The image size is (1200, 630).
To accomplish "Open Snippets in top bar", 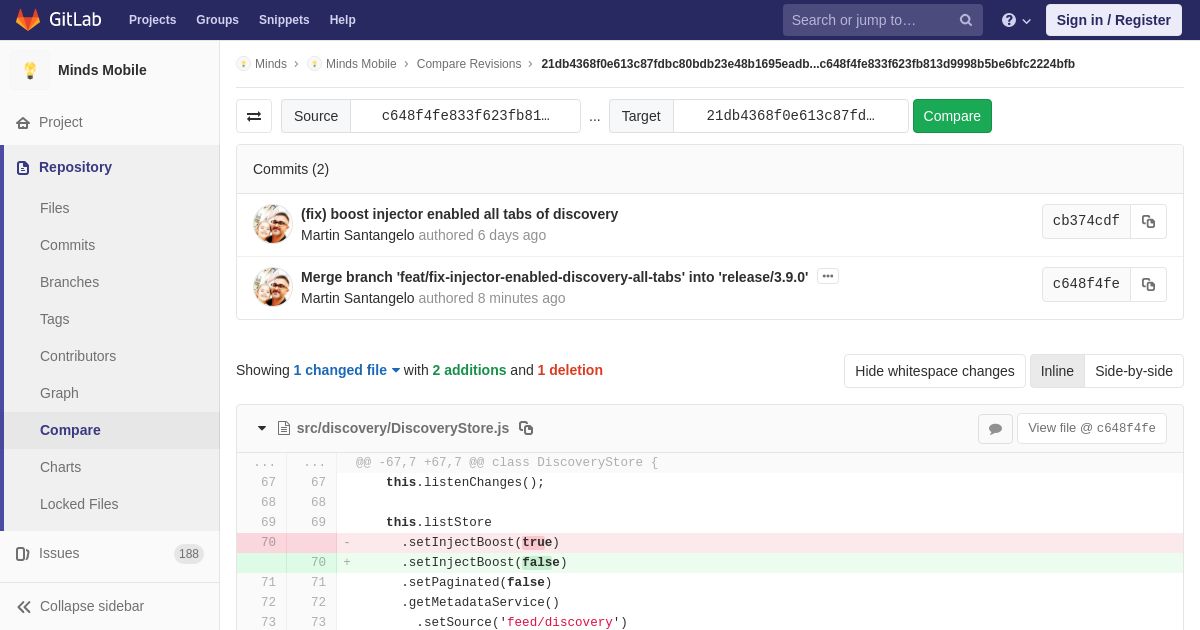I will click(x=284, y=20).
